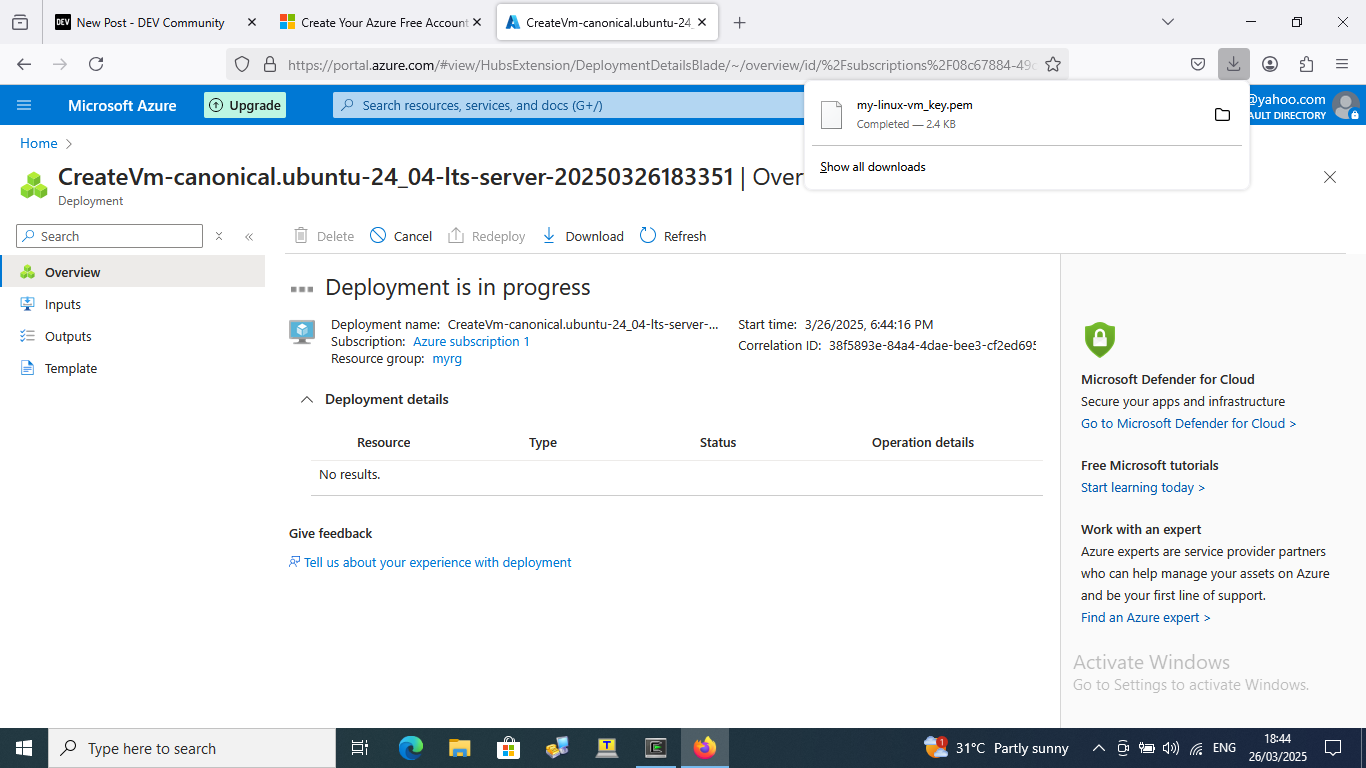Click the Redeploy toolbar button

487,236
